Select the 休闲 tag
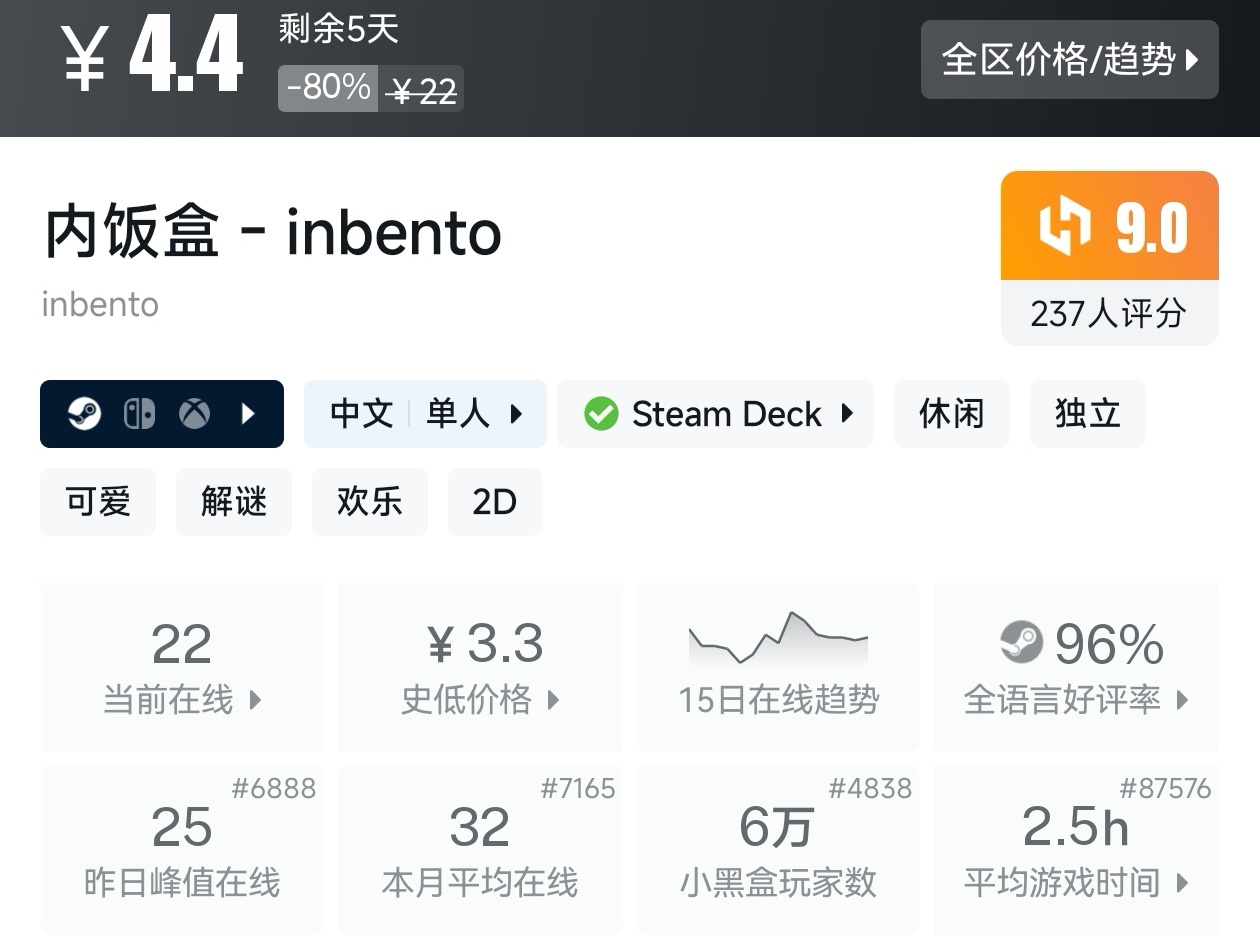The height and width of the screenshot is (950, 1260). click(x=951, y=413)
